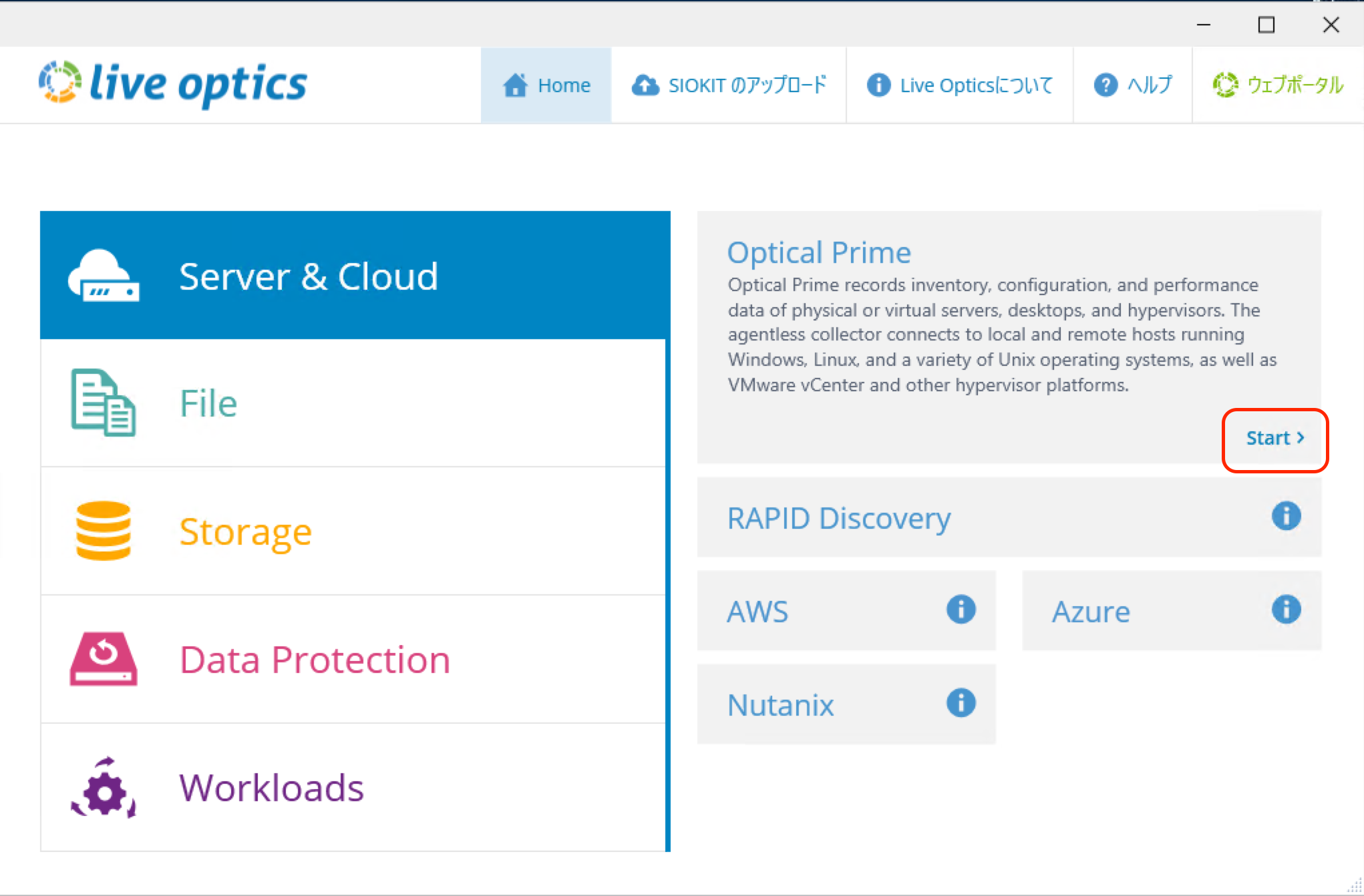The image size is (1364, 896).
Task: View RAPID Discovery information icon
Action: click(x=1286, y=515)
